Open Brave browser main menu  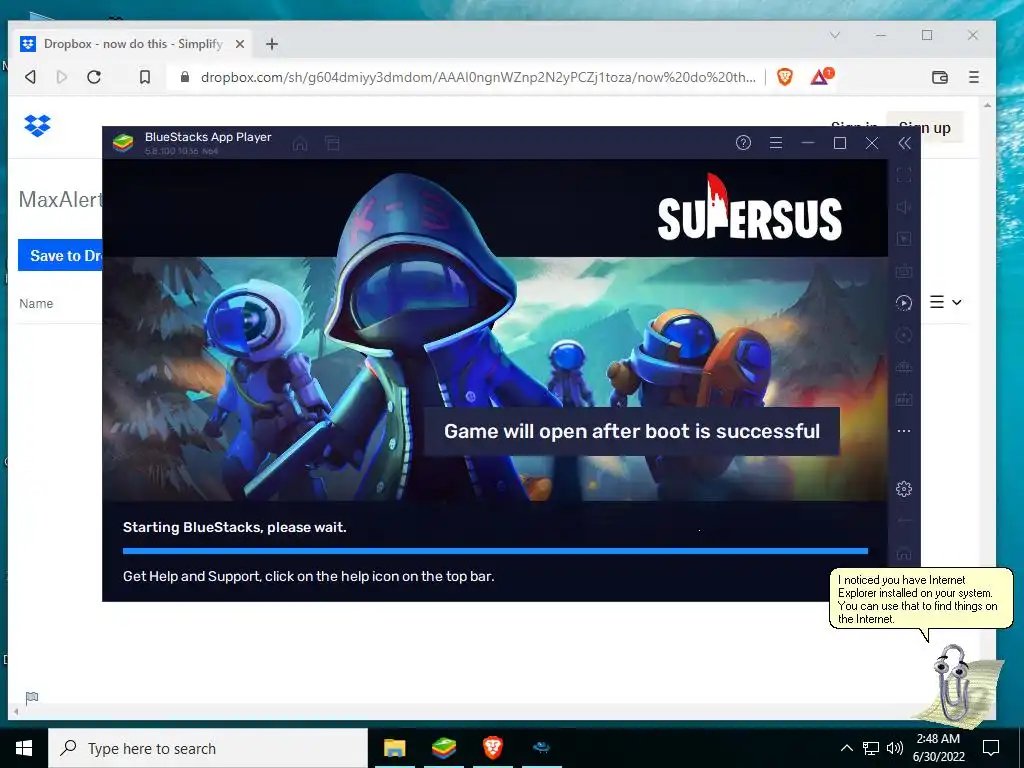(x=974, y=77)
